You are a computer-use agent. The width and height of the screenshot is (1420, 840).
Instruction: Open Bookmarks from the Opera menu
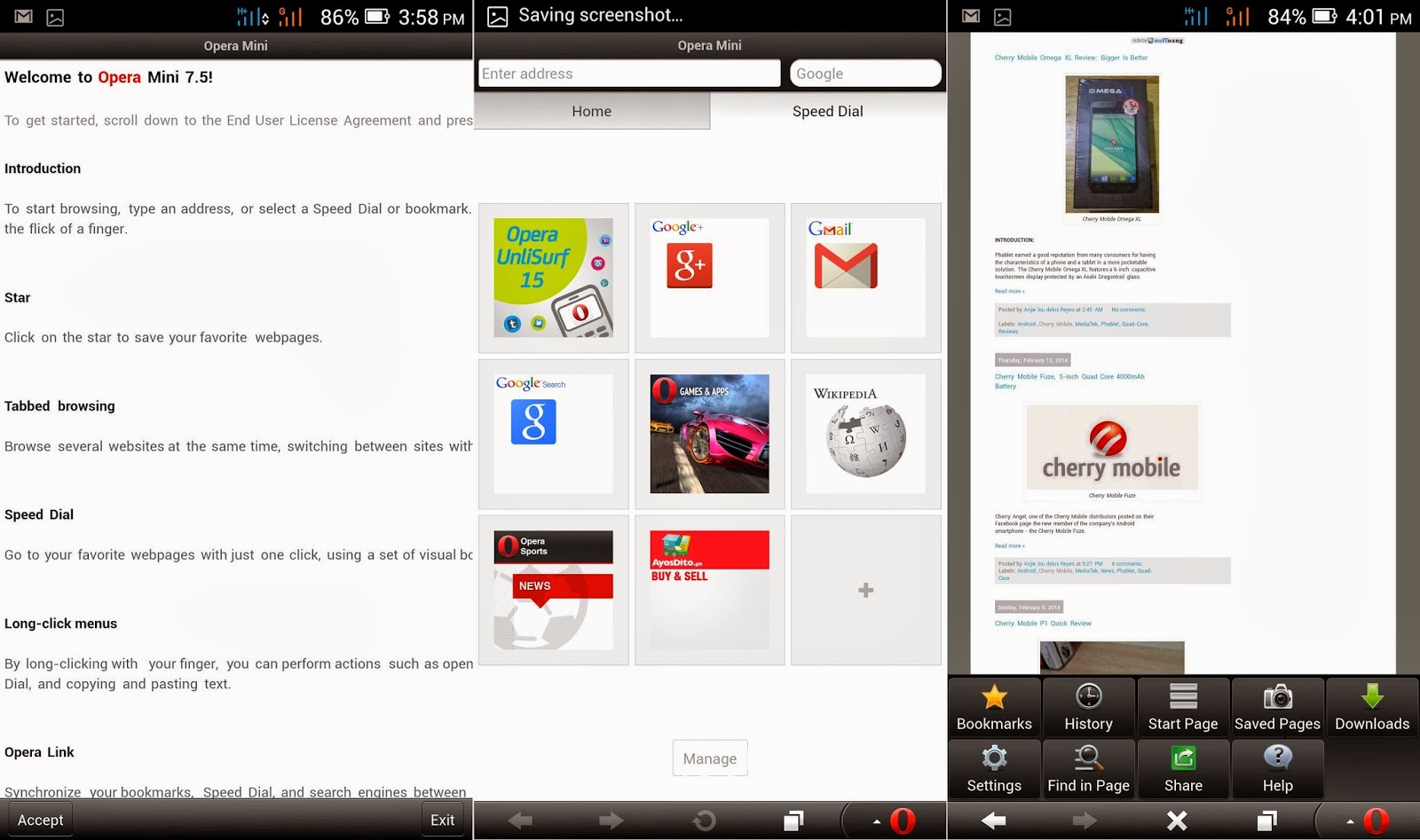click(994, 708)
